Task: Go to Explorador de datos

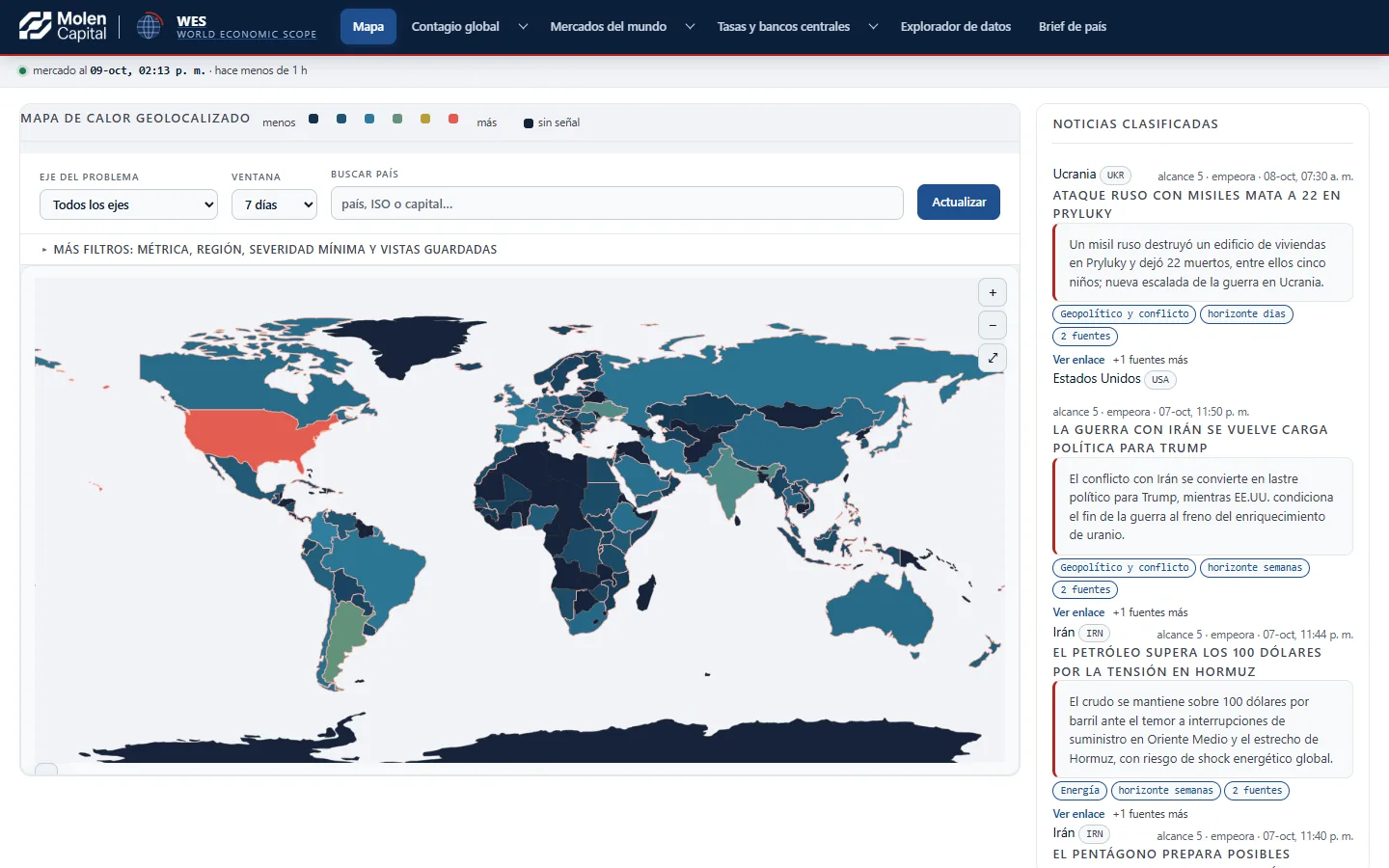Action: [x=956, y=27]
